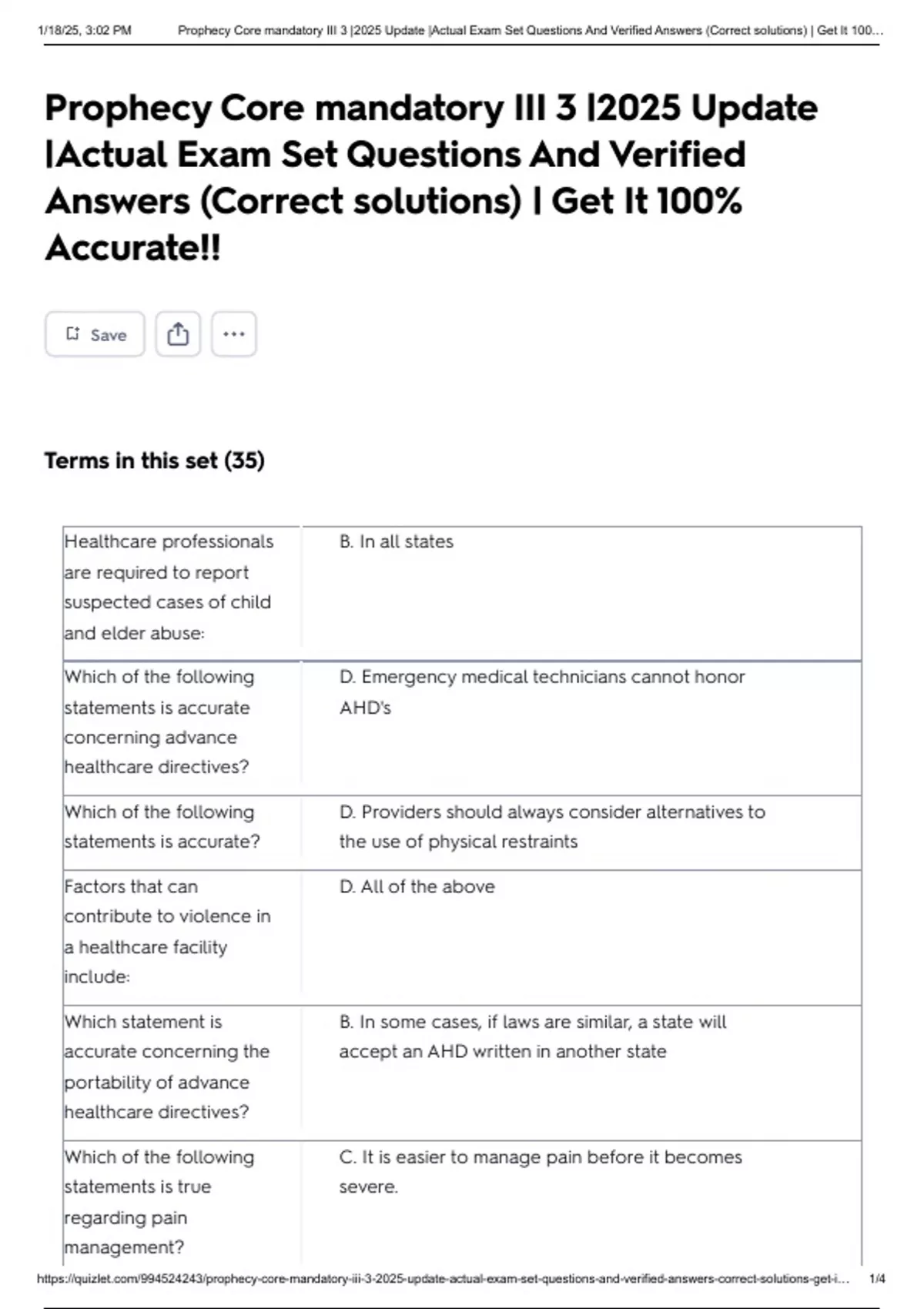Select the answer about emergency medical technicians
The image size is (924, 1309).
(x=541, y=691)
